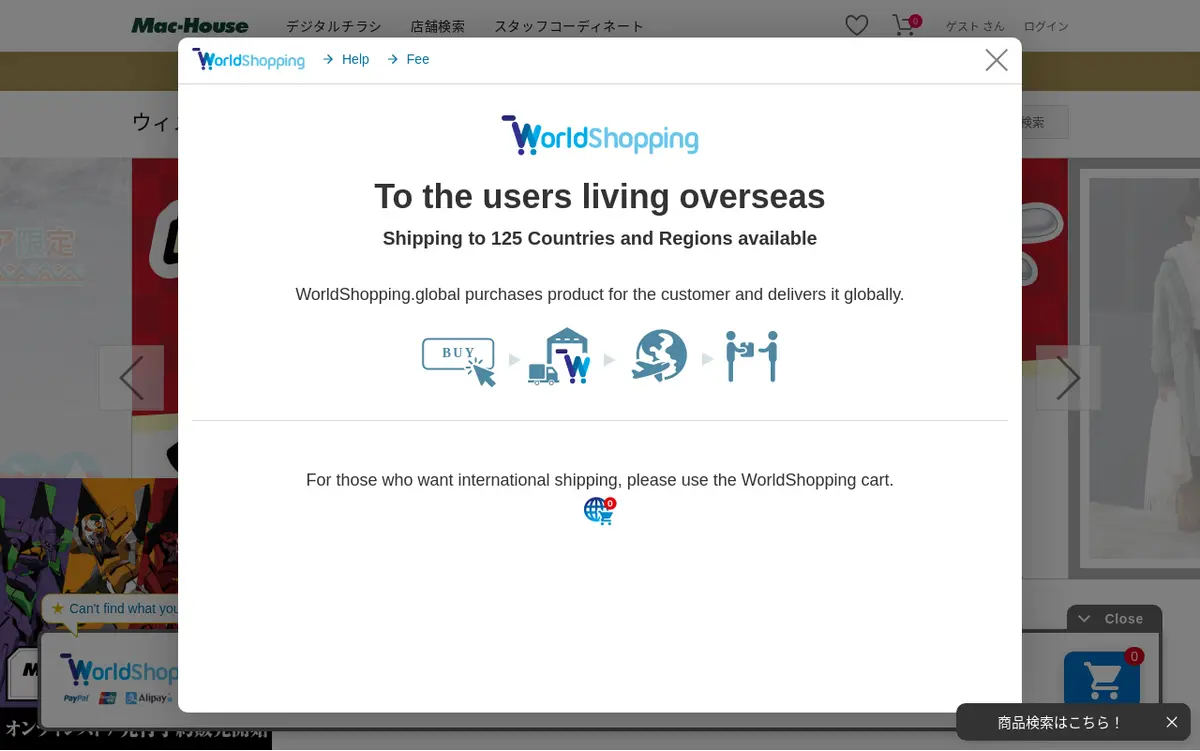Click the warehouse and truck step icon
This screenshot has height=751, width=1200.
pos(560,357)
